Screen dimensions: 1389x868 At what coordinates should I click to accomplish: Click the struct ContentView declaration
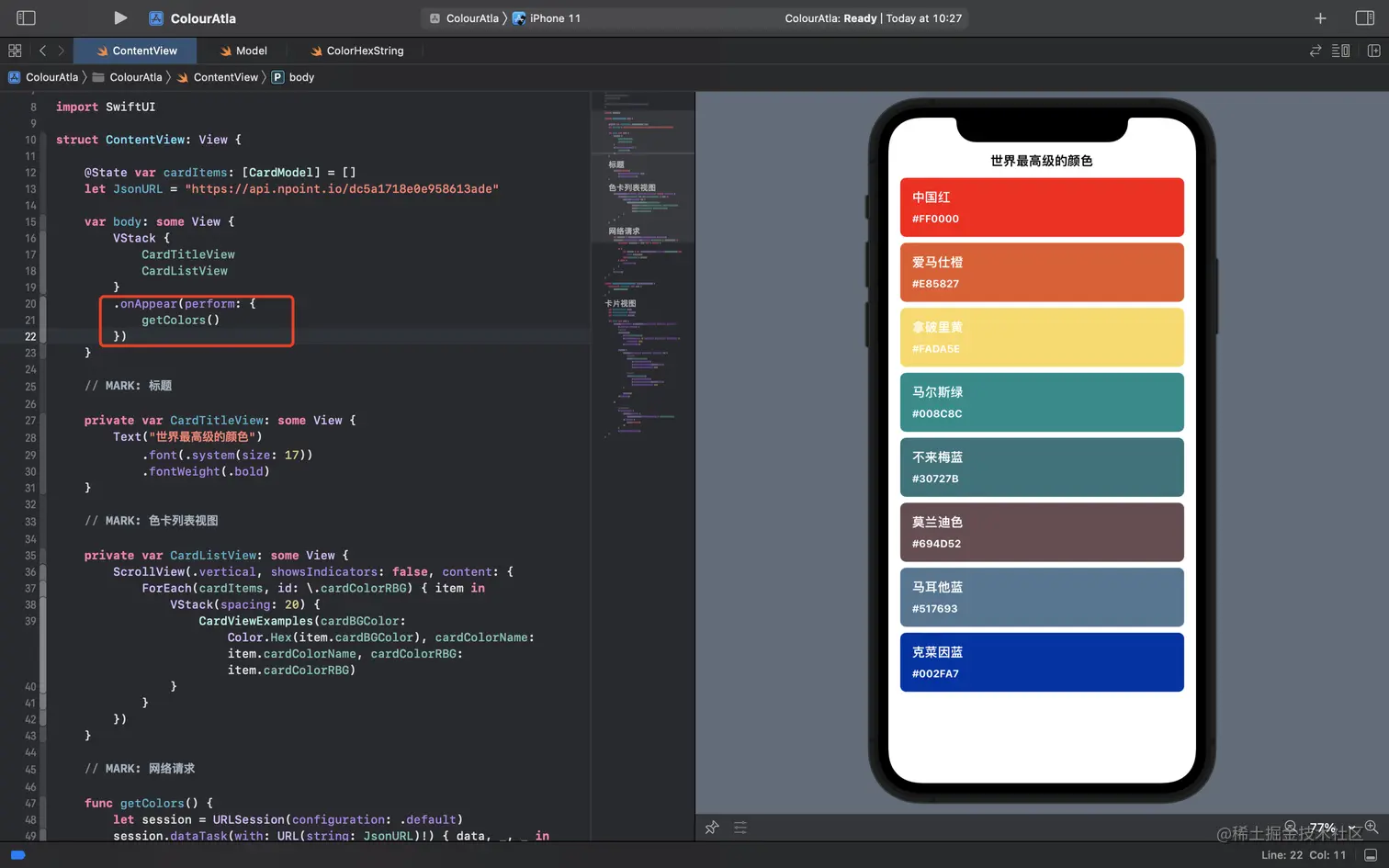coord(149,140)
